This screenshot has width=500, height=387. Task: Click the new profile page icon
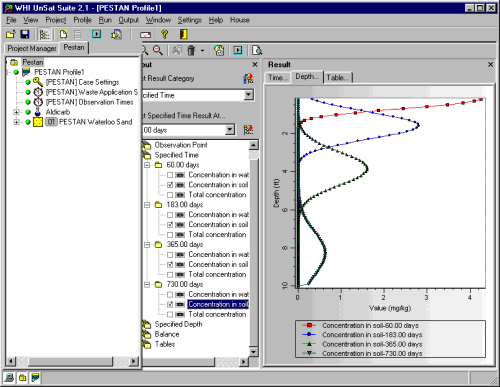63,34
